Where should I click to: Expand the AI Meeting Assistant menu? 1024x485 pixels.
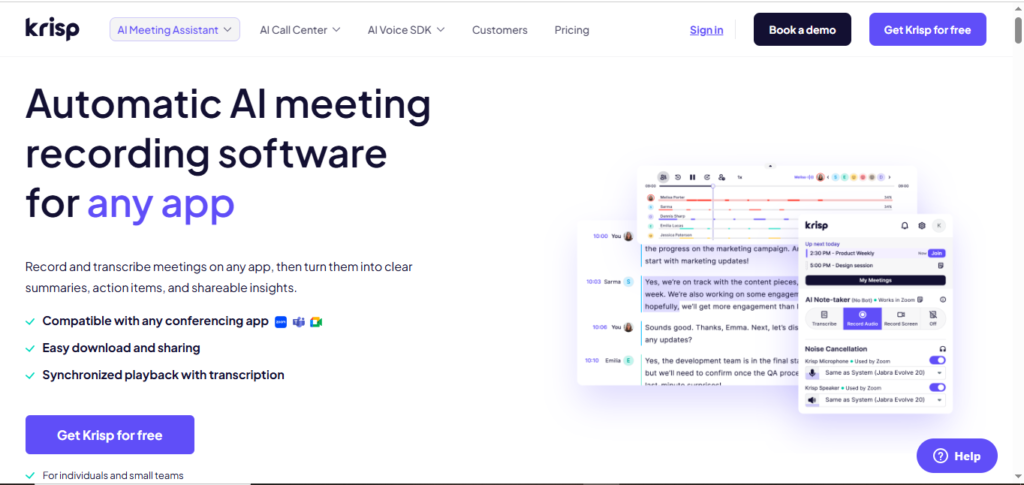coord(175,30)
